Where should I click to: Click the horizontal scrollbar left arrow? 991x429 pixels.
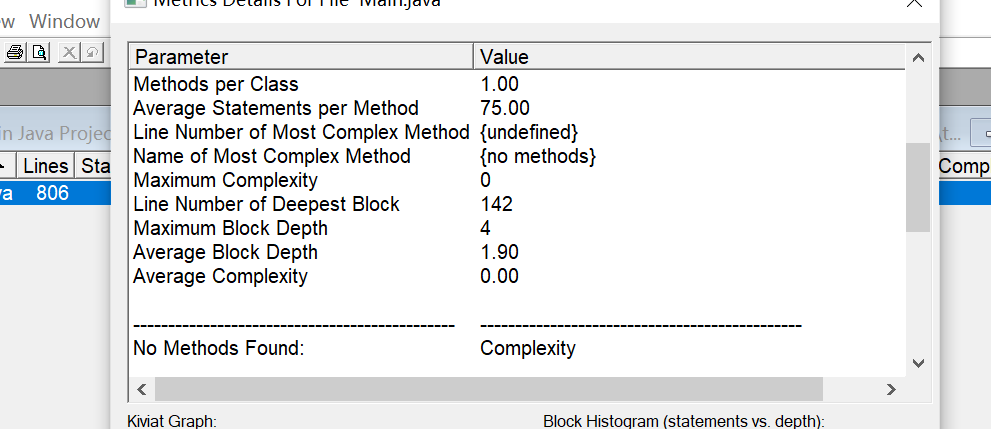(x=142, y=389)
